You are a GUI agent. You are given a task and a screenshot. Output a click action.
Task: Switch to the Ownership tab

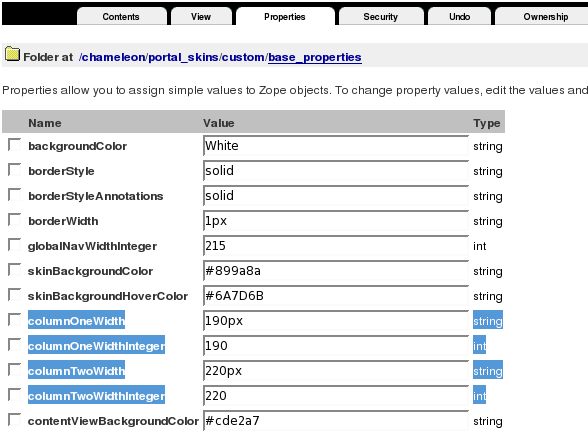(545, 17)
